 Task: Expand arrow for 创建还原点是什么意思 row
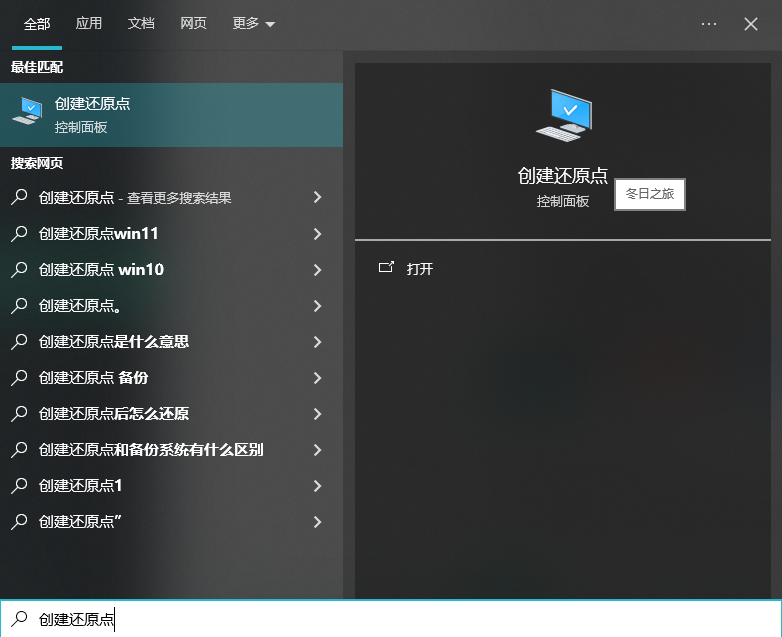[x=317, y=342]
